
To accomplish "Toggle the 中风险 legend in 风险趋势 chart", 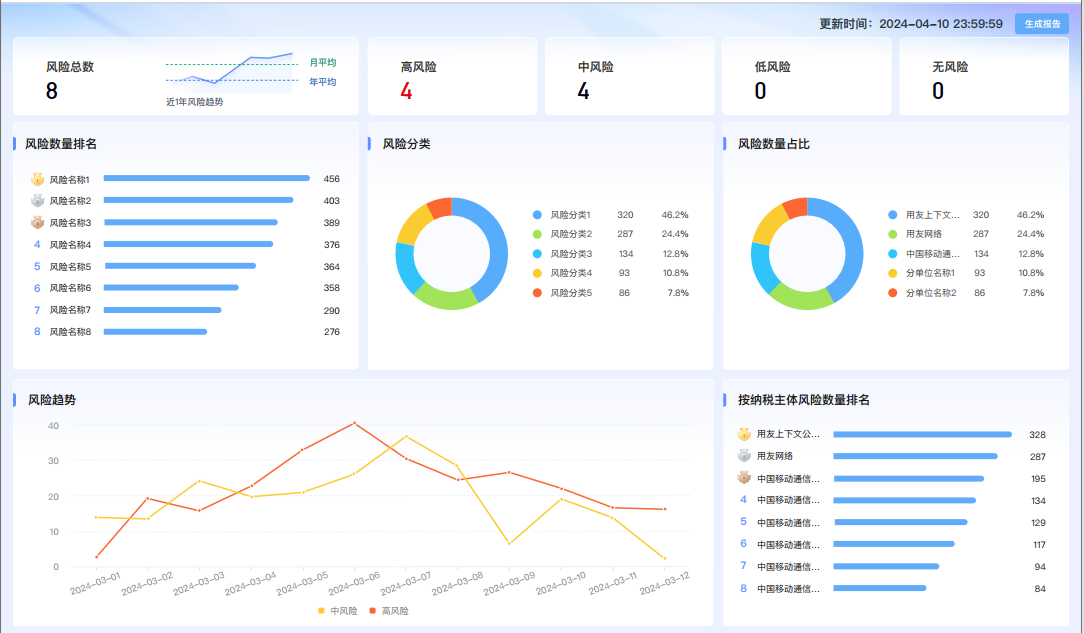I will point(337,610).
